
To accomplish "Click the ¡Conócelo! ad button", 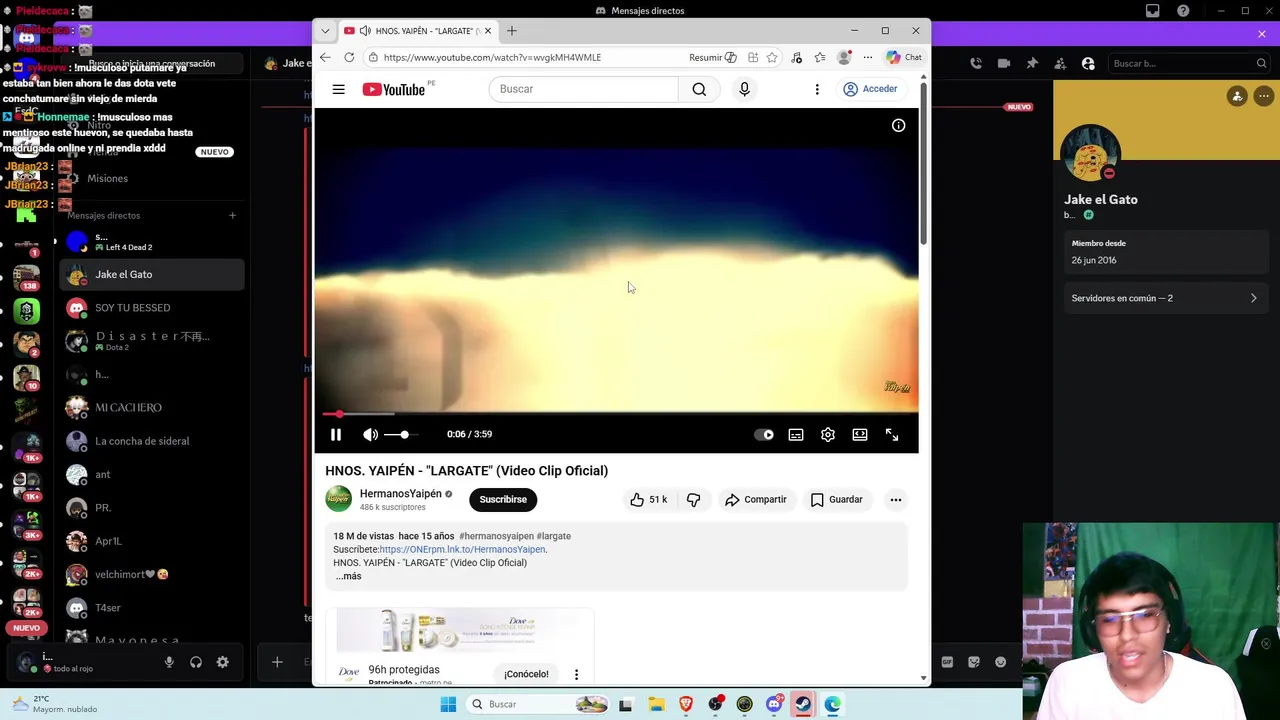I will [x=526, y=674].
